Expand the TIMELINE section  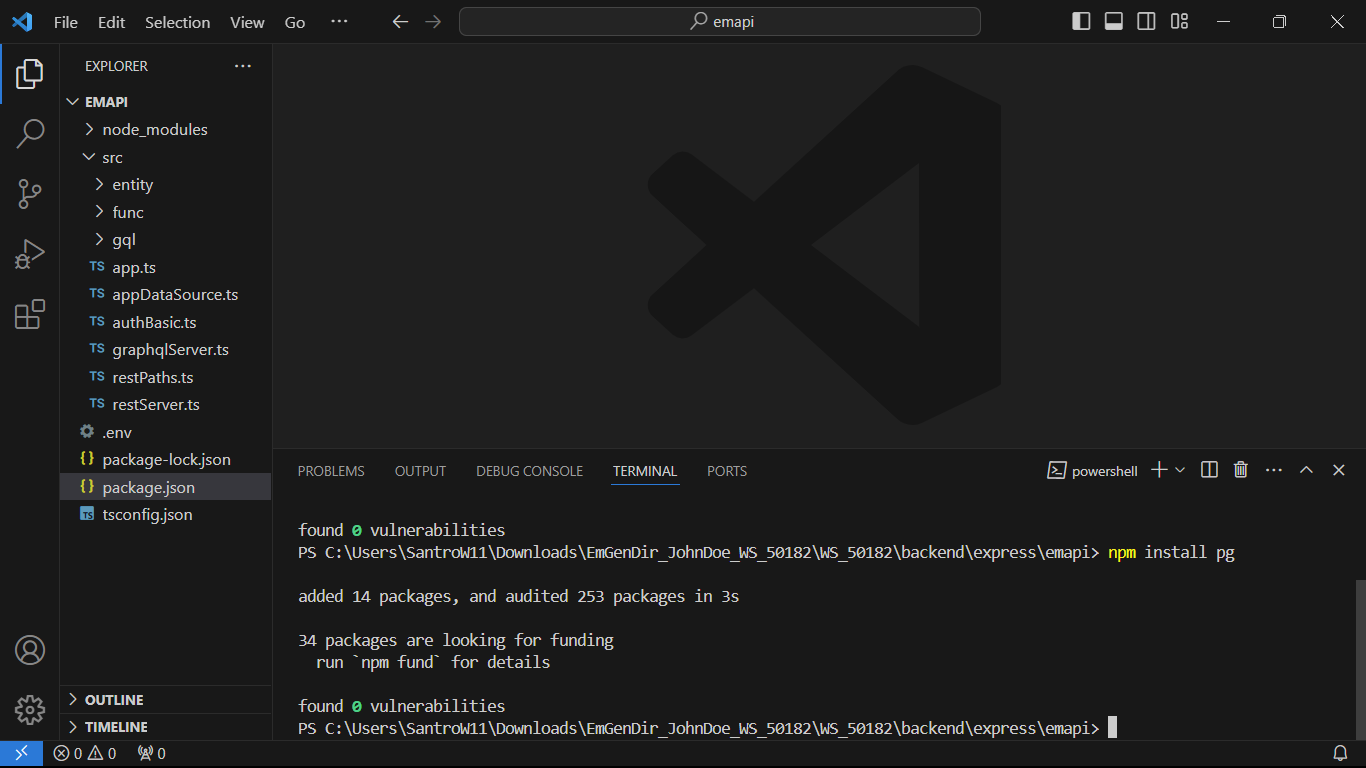(166, 727)
